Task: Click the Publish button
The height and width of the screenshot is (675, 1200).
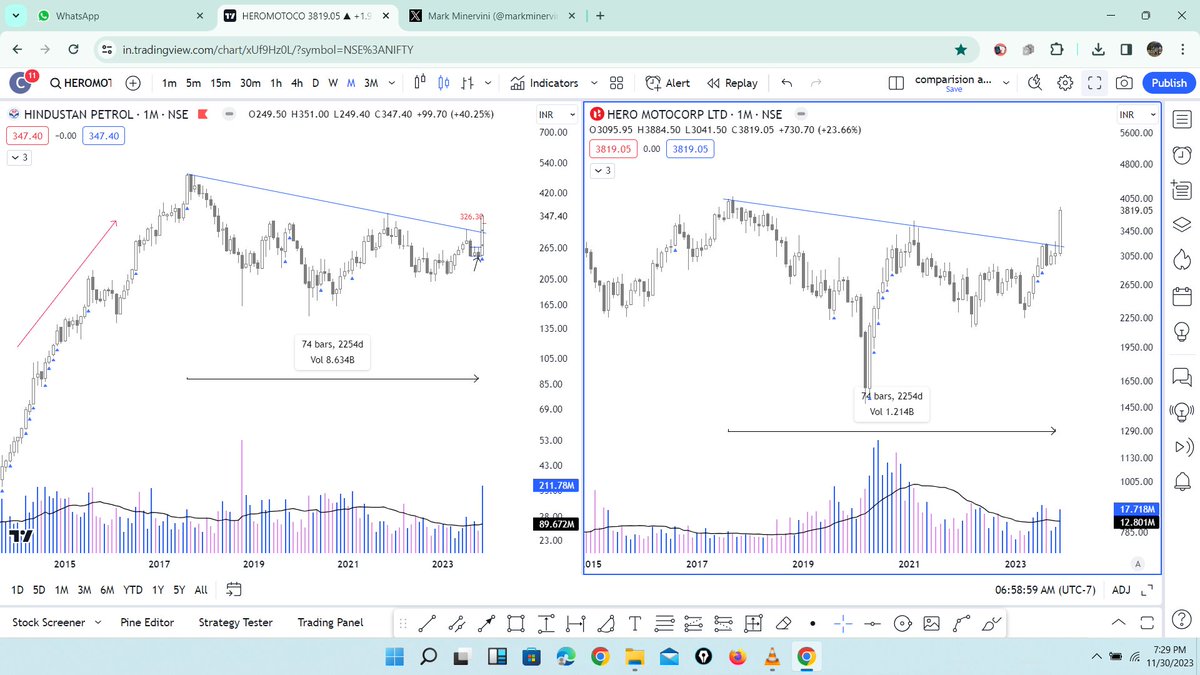Action: 1168,83
